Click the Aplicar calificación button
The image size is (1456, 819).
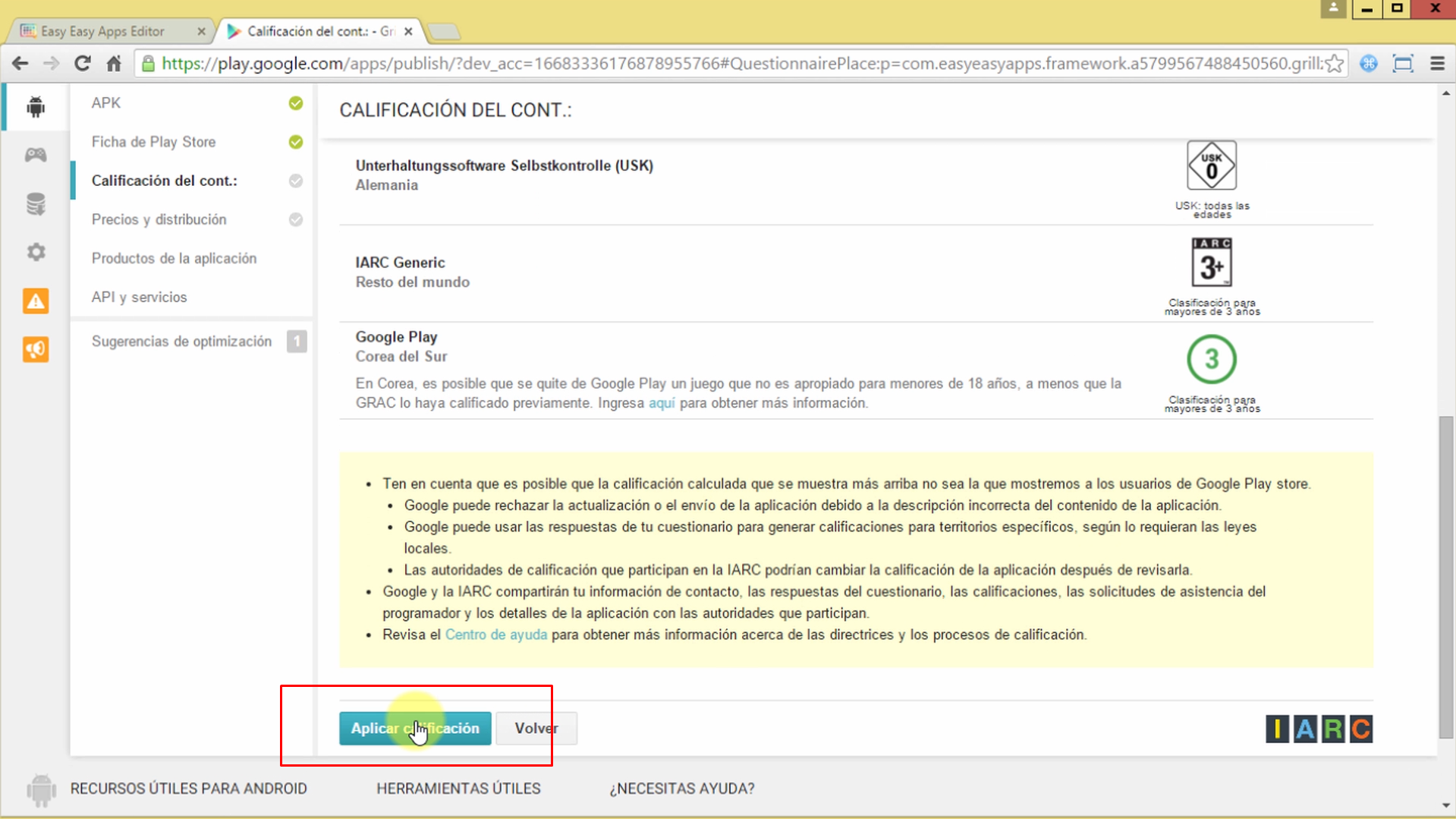[x=414, y=728]
